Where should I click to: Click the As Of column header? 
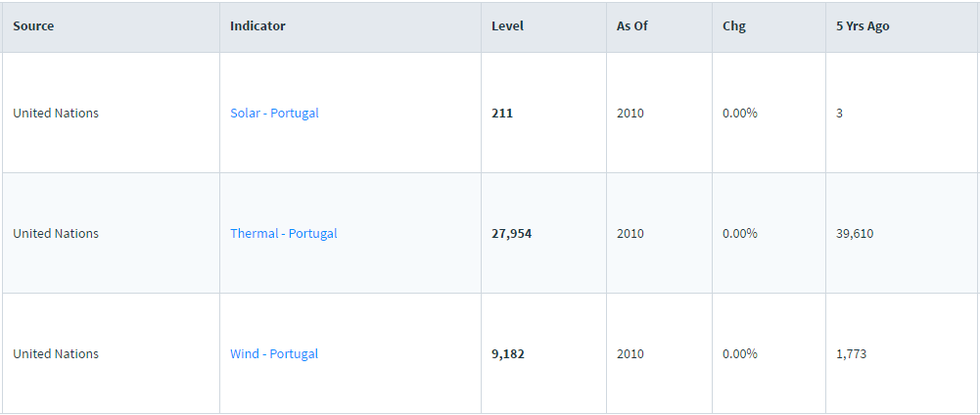(x=632, y=26)
